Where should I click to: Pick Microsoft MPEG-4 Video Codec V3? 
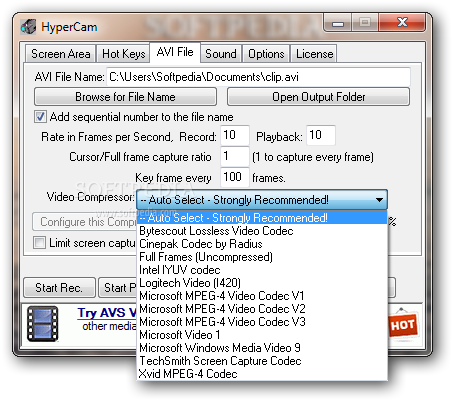coord(262,322)
